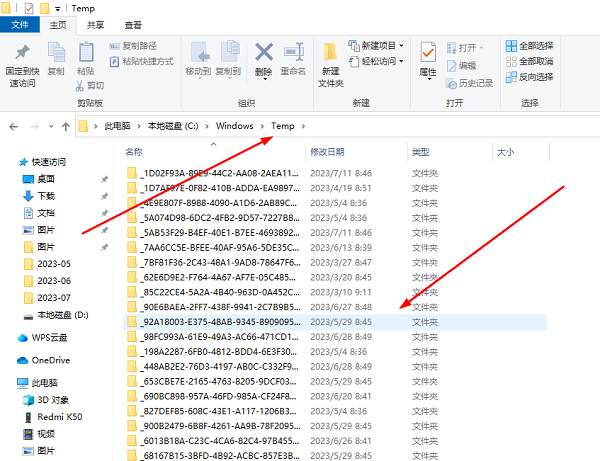Click the Cut (剪切) scissors icon
The image size is (600, 461).
[79, 85]
